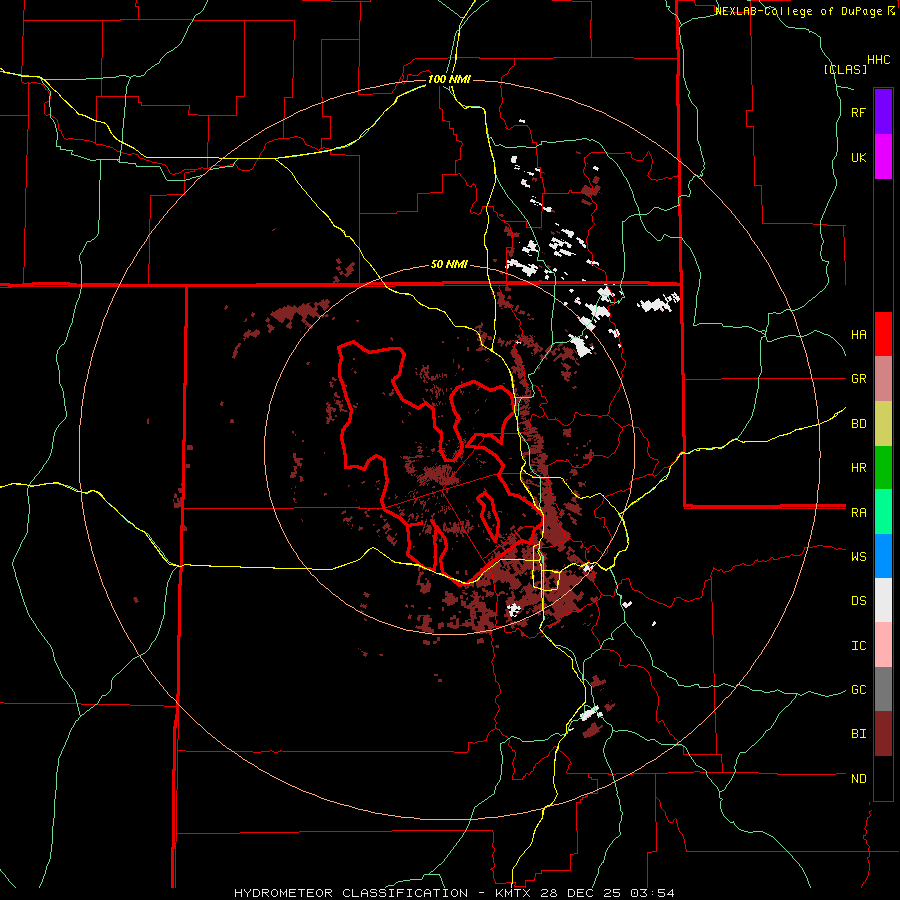Viewport: 900px width, 900px height.
Task: Click the RF purple legend swatch
Action: point(883,112)
